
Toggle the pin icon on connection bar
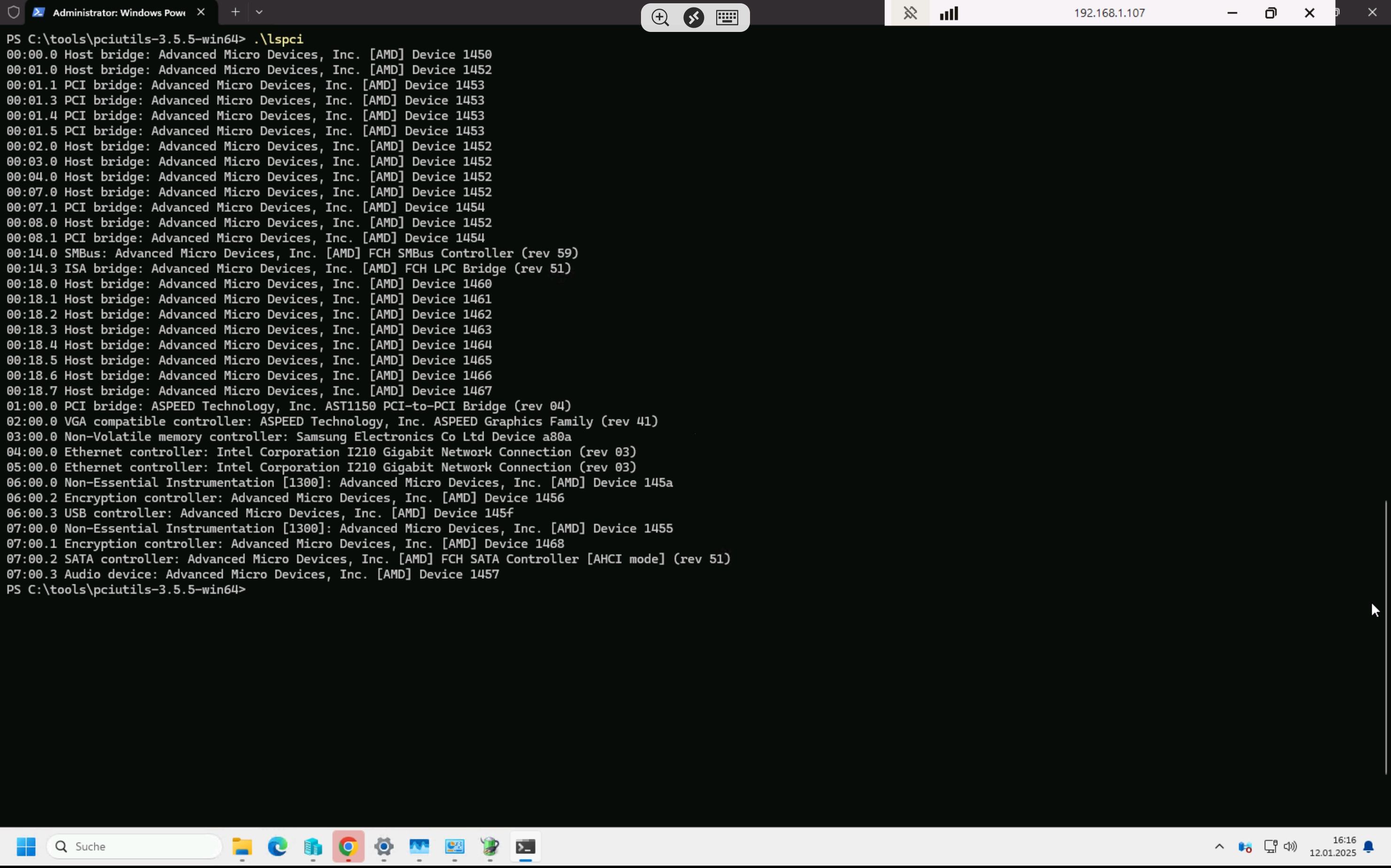click(910, 13)
